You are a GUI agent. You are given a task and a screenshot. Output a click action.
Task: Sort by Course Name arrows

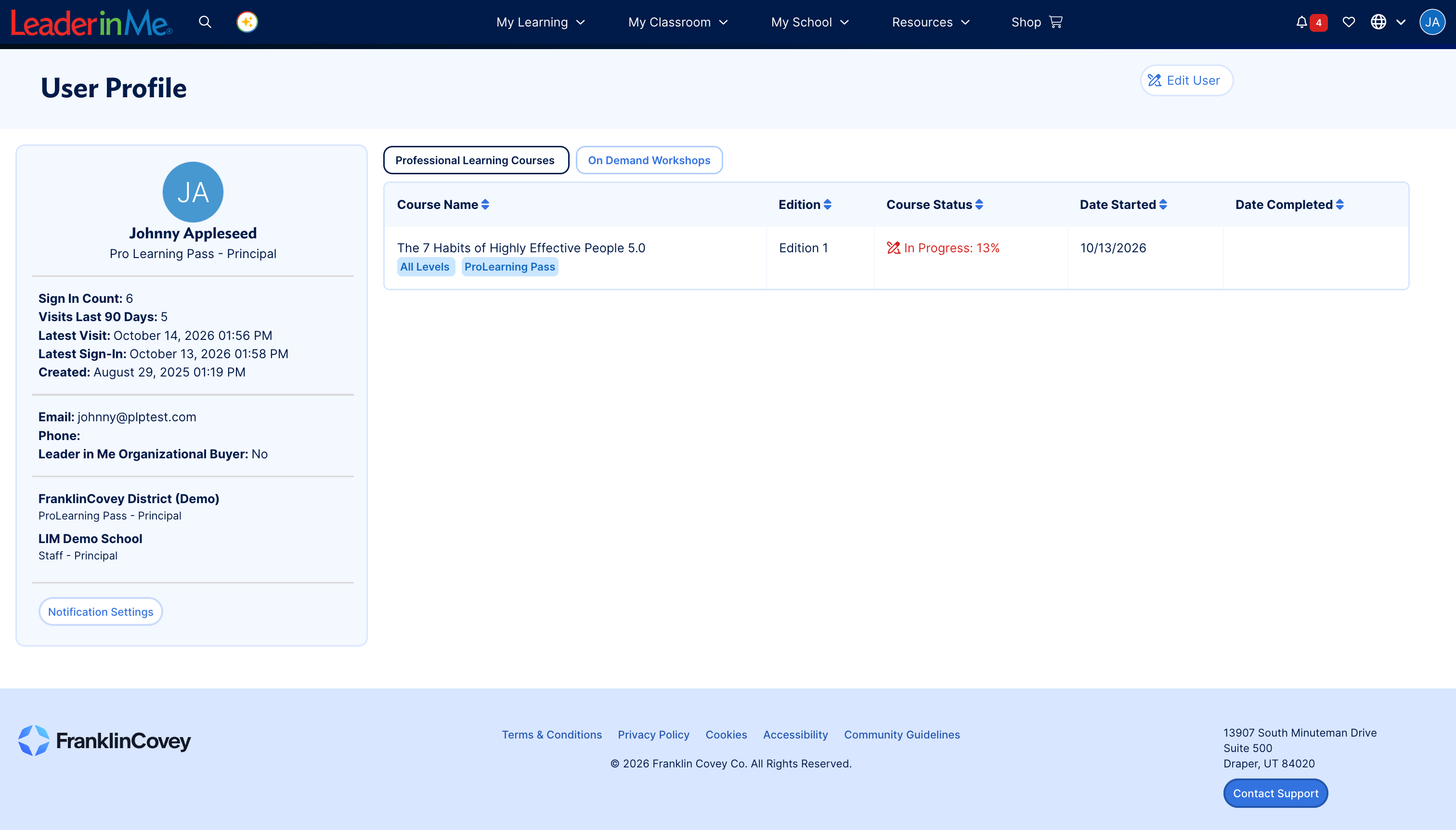coord(485,205)
